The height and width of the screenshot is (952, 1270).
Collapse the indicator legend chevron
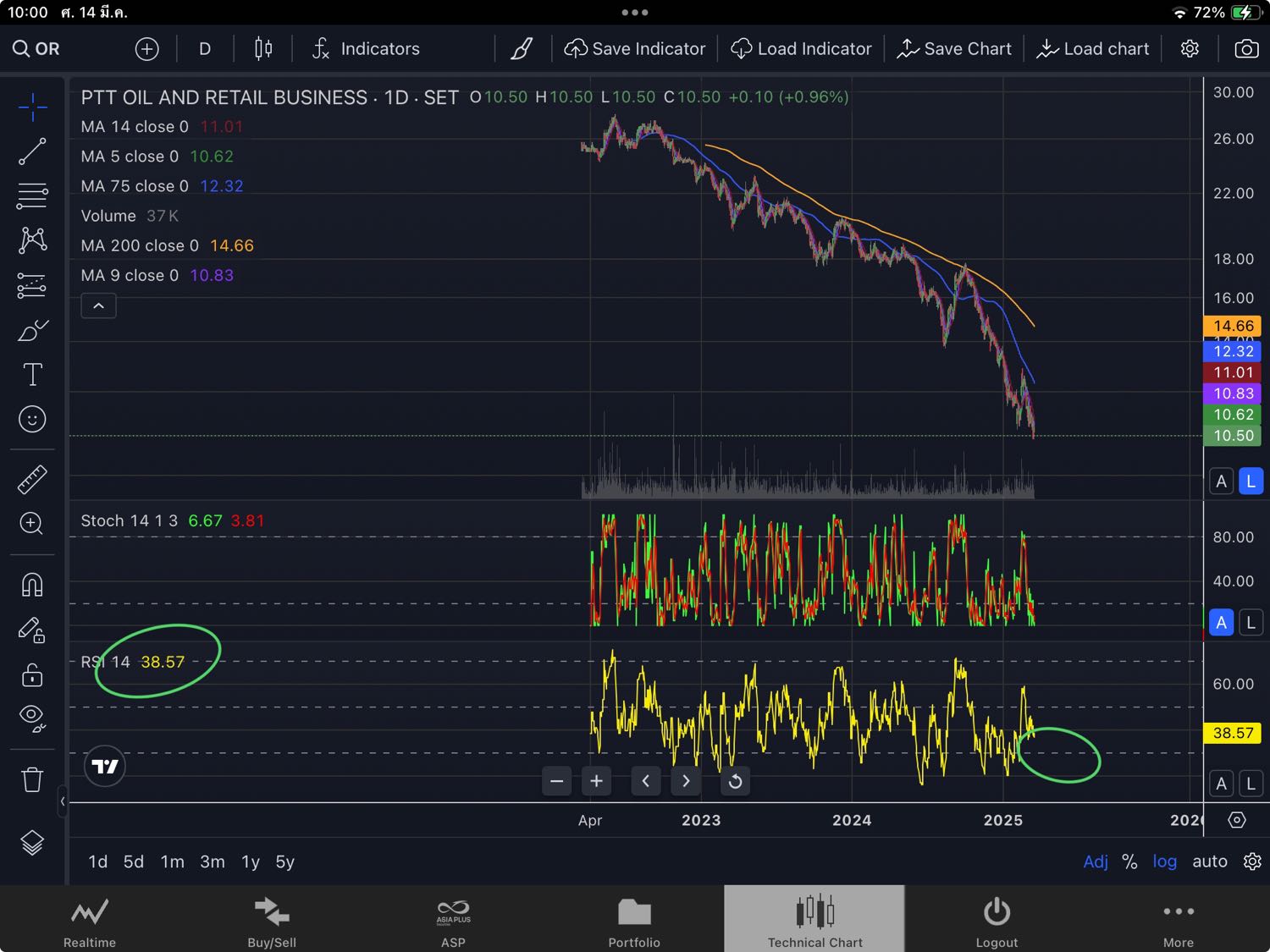(98, 305)
